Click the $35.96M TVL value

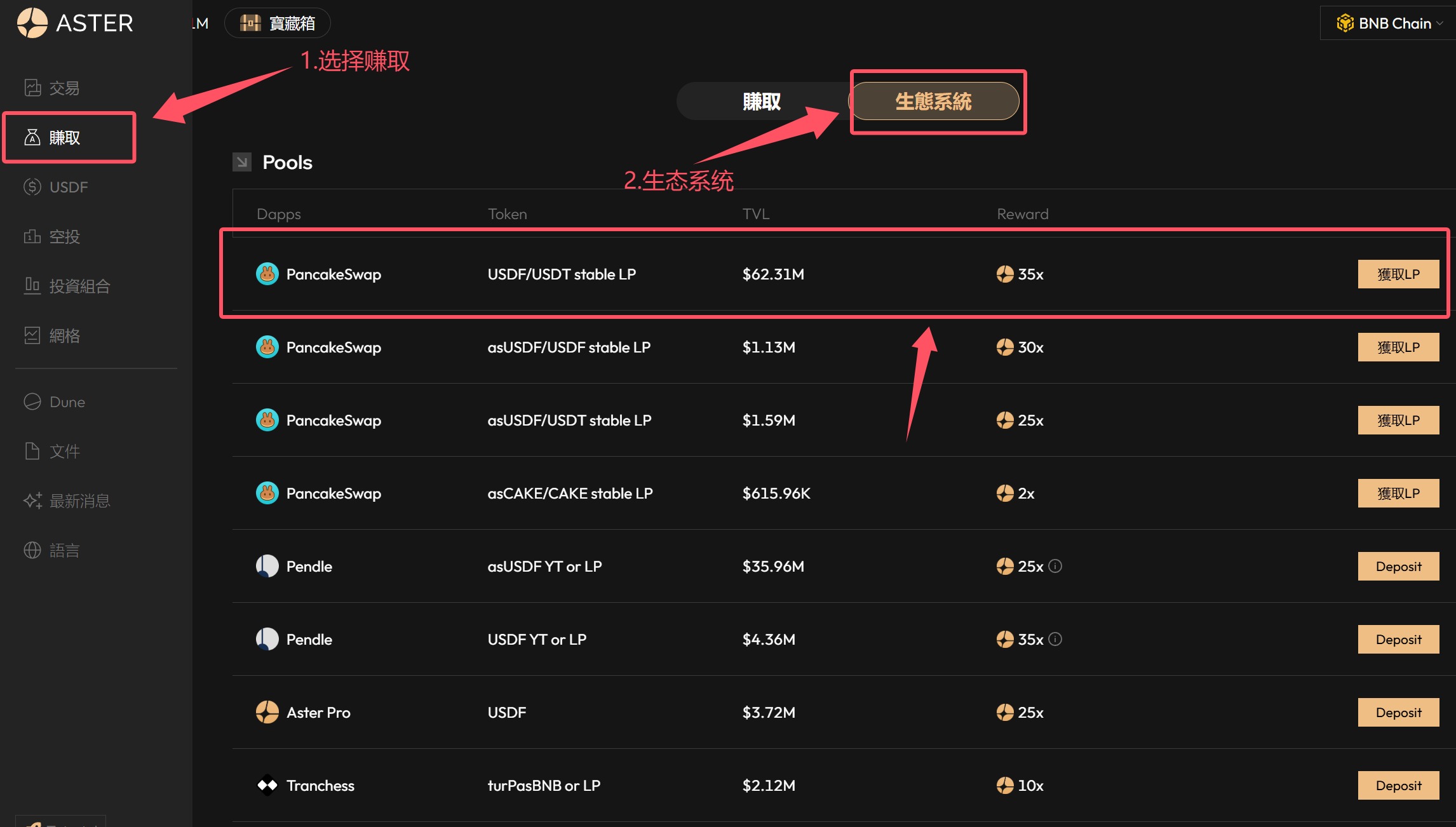(773, 566)
